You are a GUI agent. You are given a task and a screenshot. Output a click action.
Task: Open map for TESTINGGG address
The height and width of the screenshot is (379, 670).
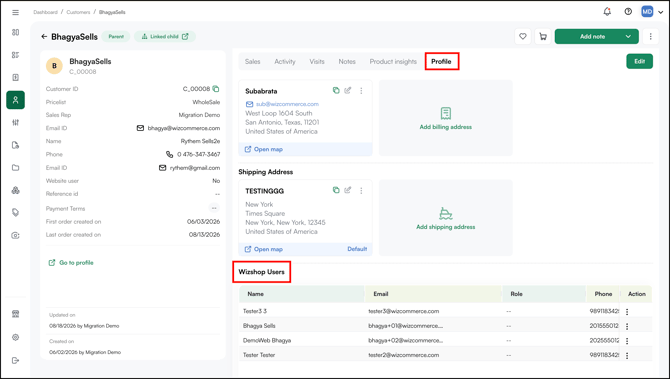coord(264,249)
